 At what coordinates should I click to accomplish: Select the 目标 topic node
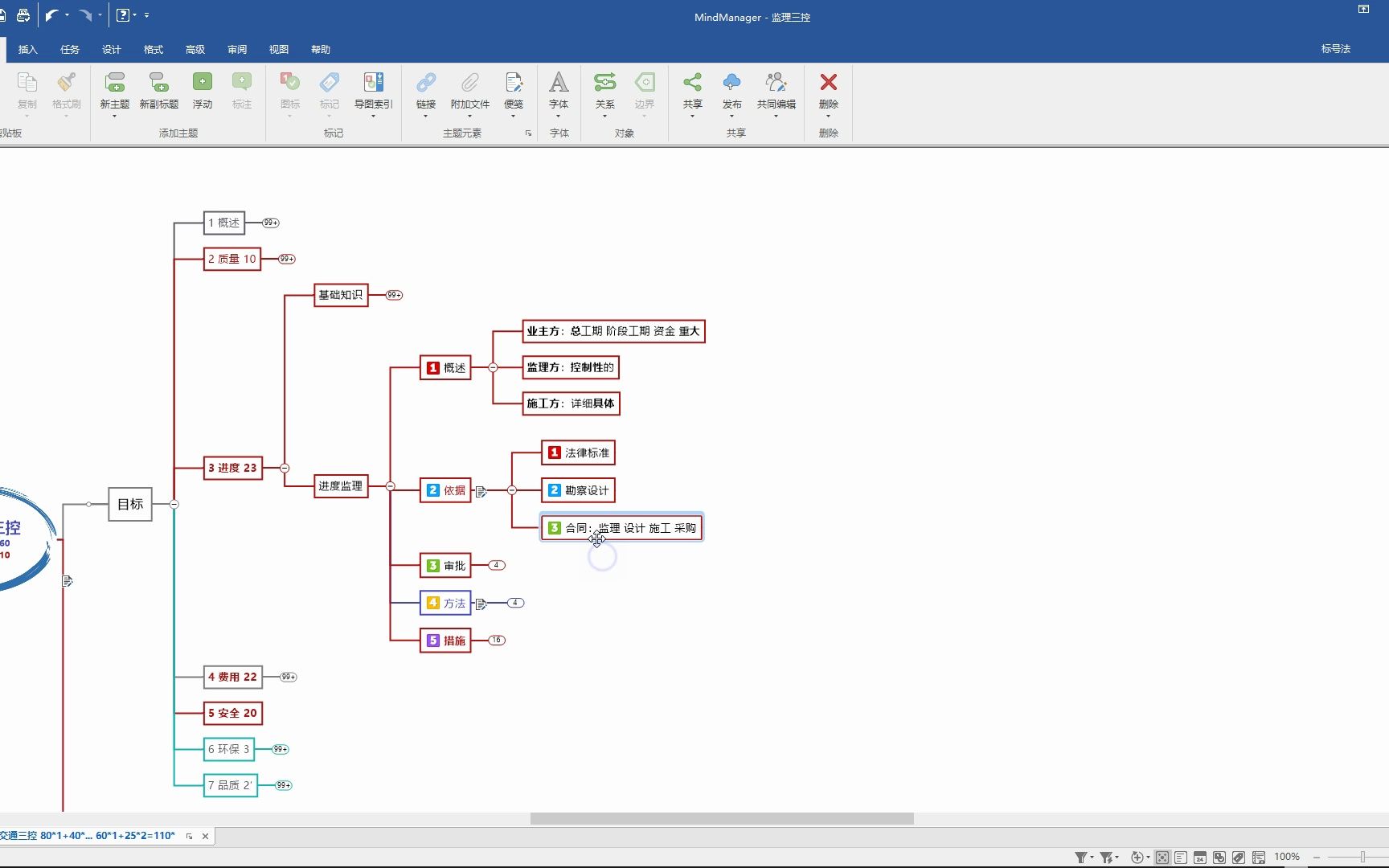click(130, 504)
